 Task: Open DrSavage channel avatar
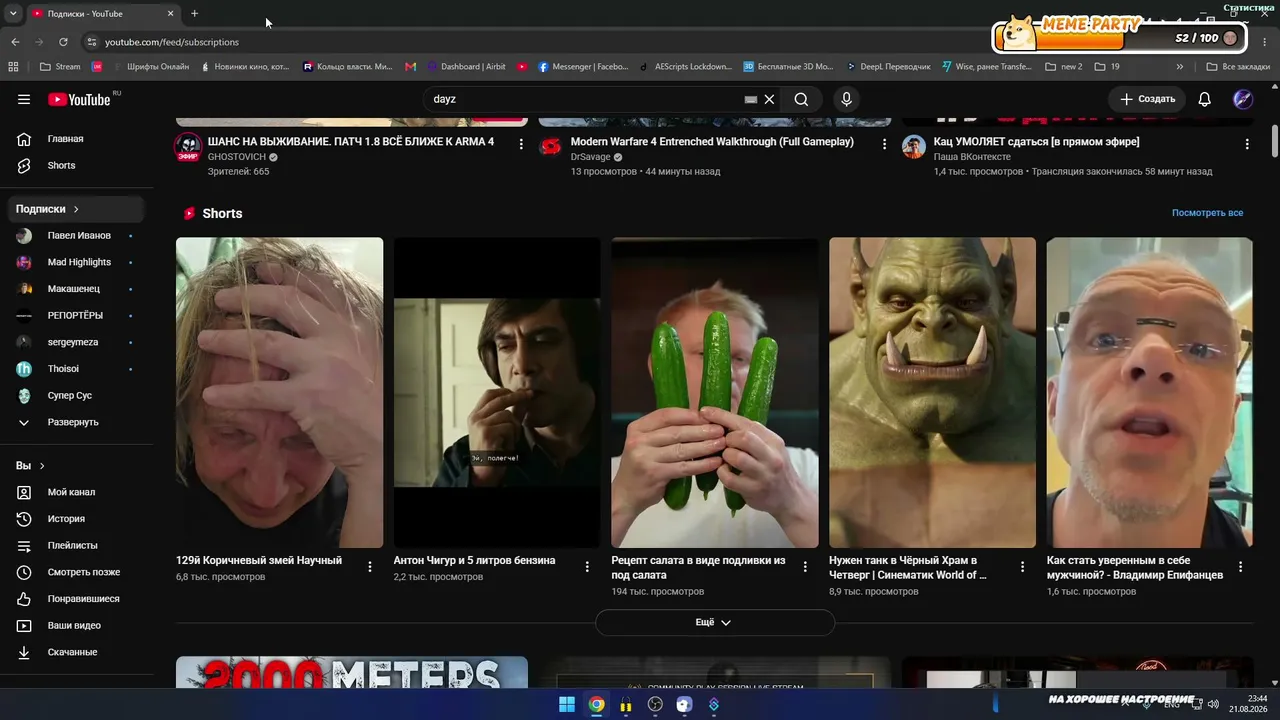tap(551, 147)
